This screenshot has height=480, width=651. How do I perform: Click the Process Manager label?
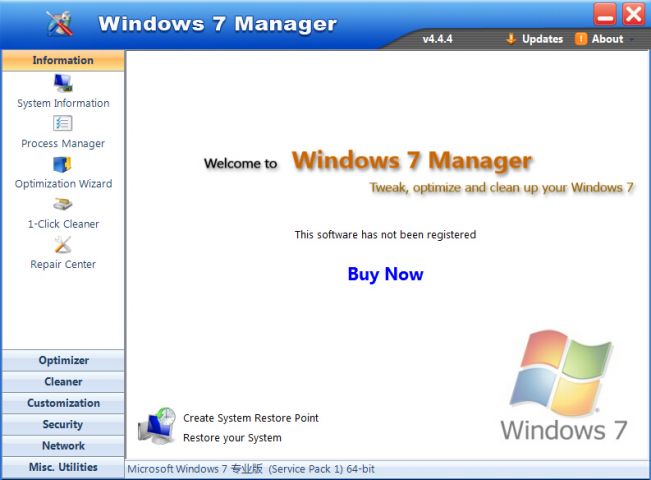pos(63,143)
